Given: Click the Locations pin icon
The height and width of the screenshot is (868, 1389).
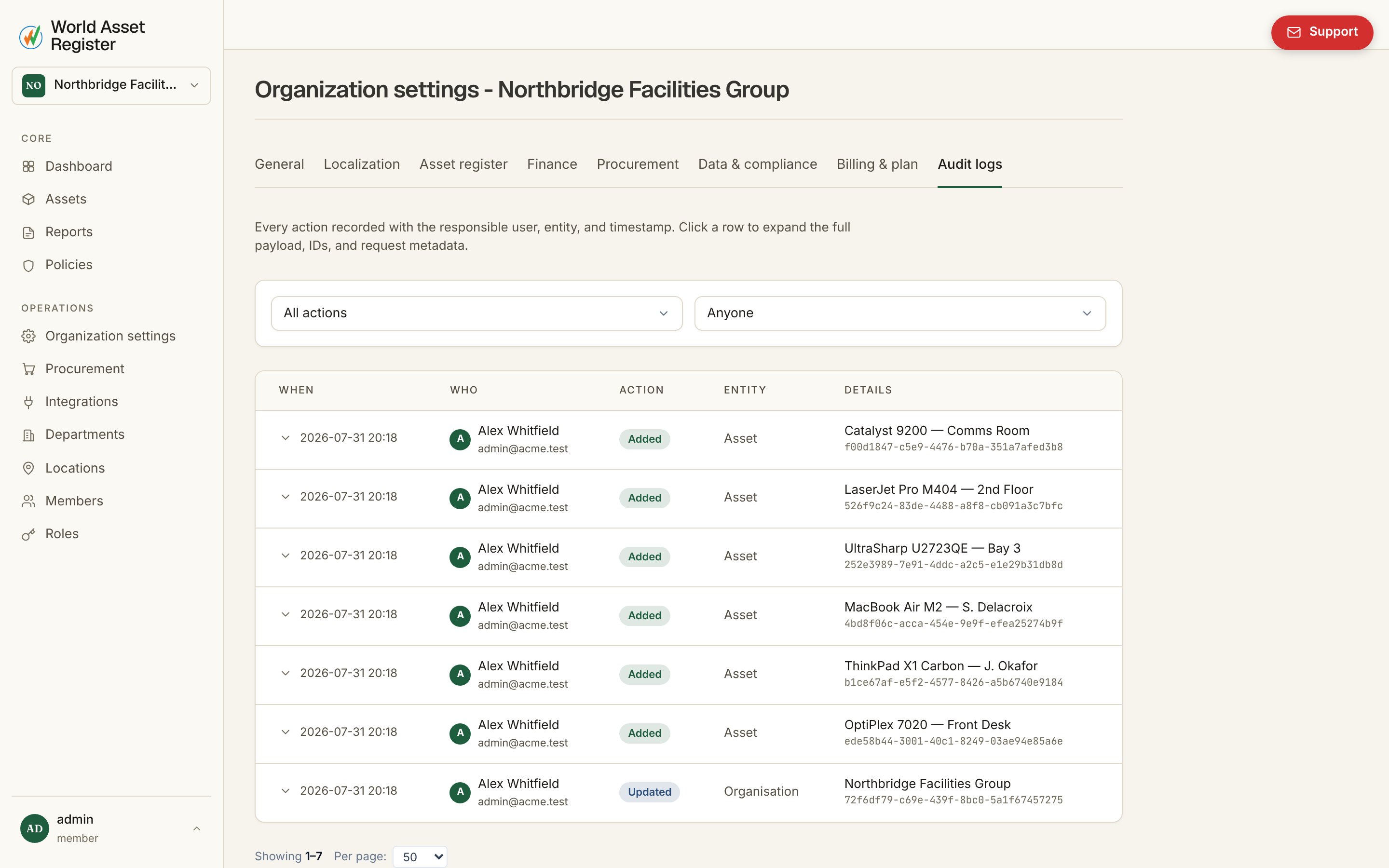Looking at the screenshot, I should coord(28,468).
